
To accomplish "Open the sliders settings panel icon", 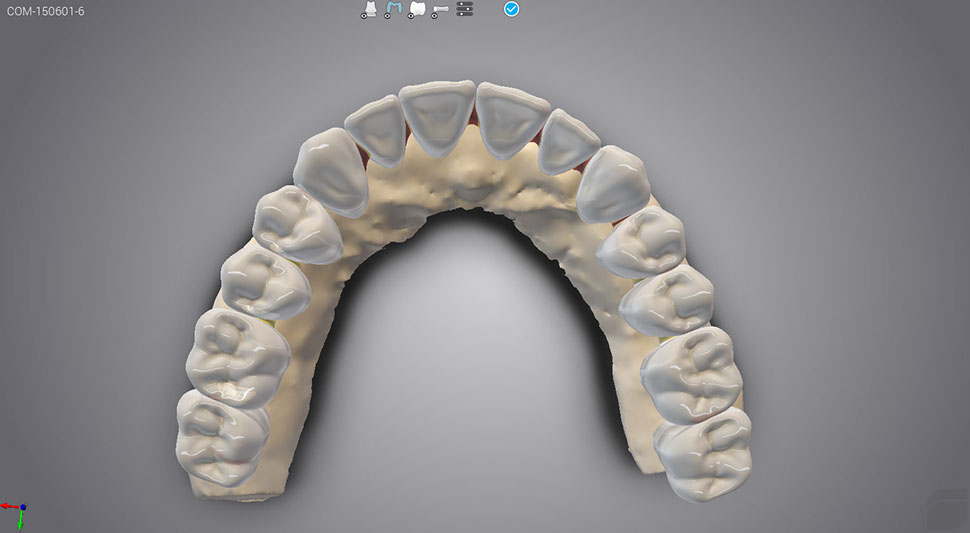I will click(x=465, y=9).
